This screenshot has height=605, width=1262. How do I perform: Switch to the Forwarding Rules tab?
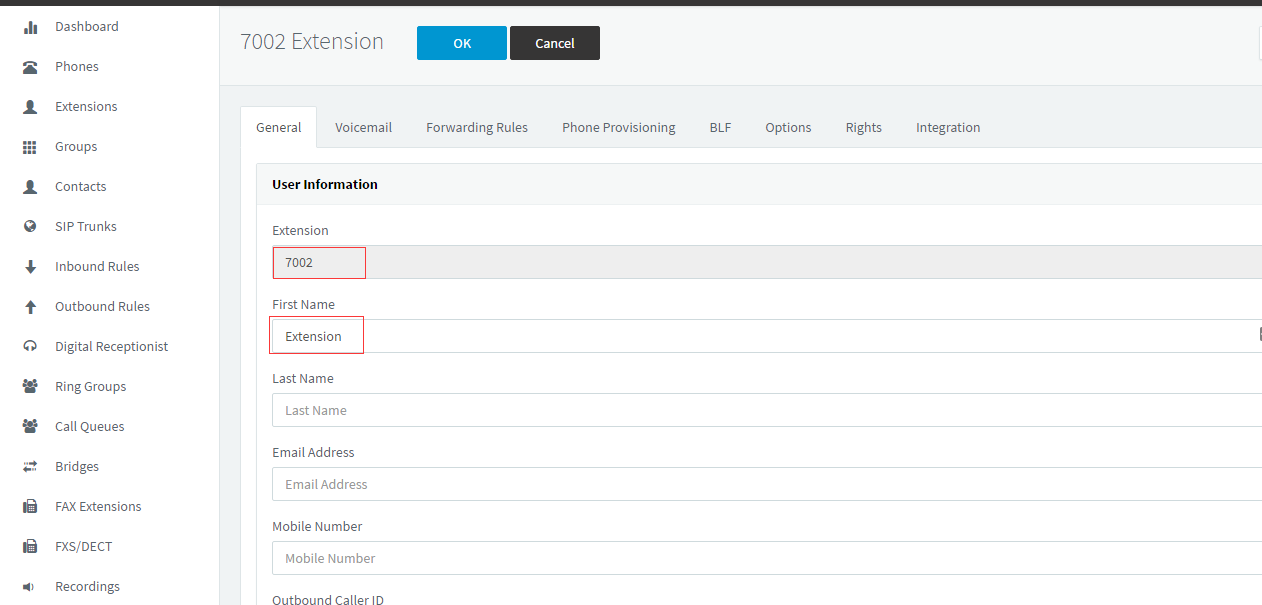coord(477,127)
